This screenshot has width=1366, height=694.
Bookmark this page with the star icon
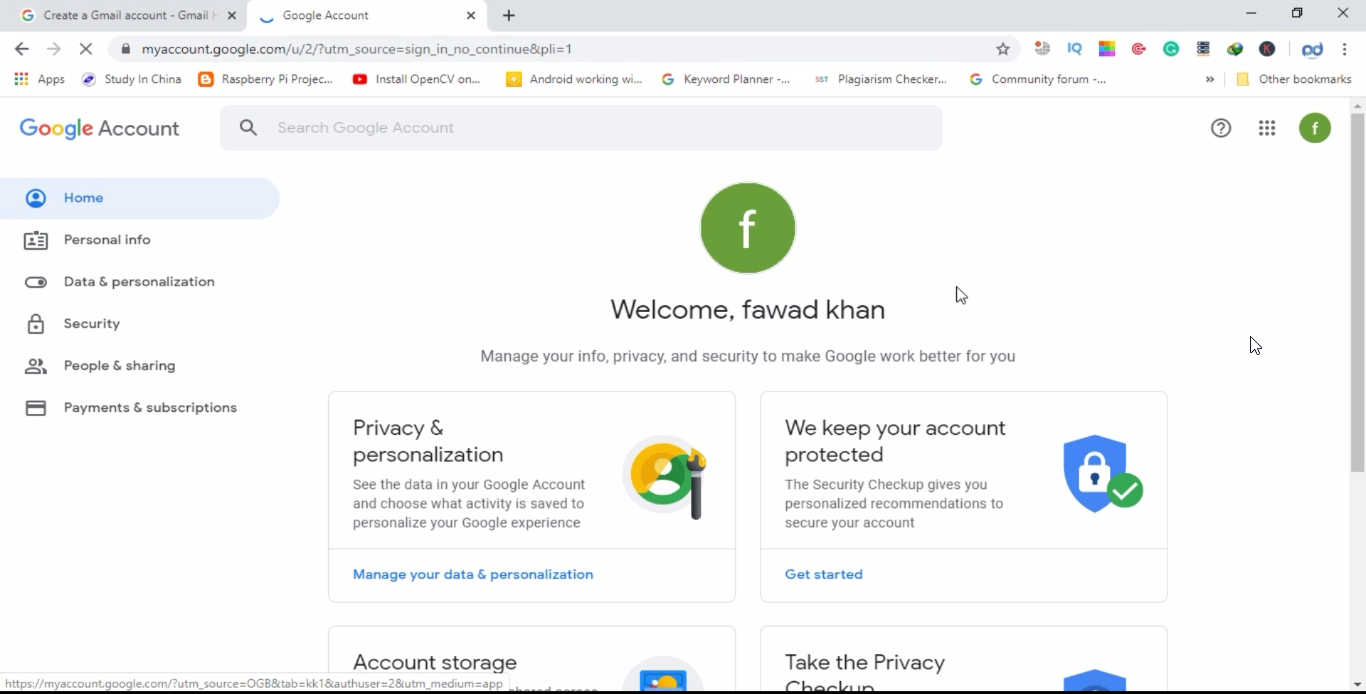(x=1003, y=49)
